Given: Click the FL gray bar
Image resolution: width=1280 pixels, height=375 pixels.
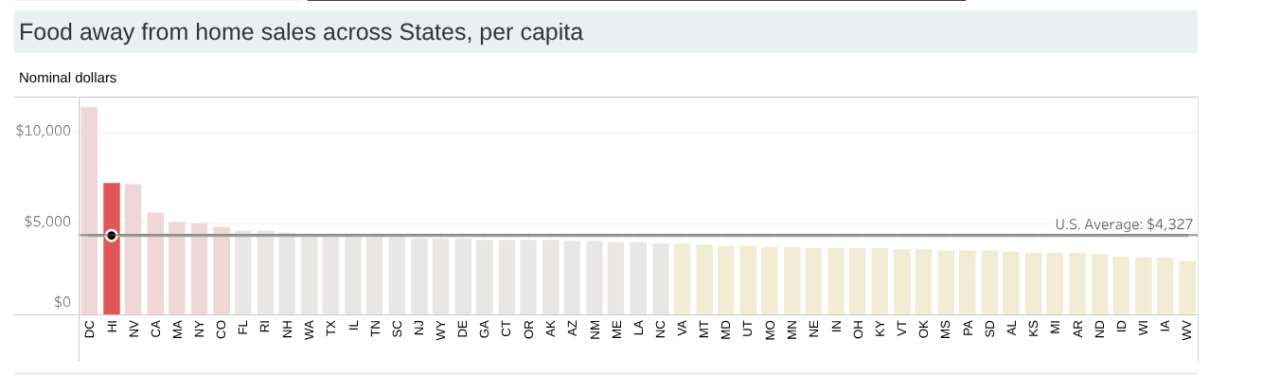Looking at the screenshot, I should [243, 272].
